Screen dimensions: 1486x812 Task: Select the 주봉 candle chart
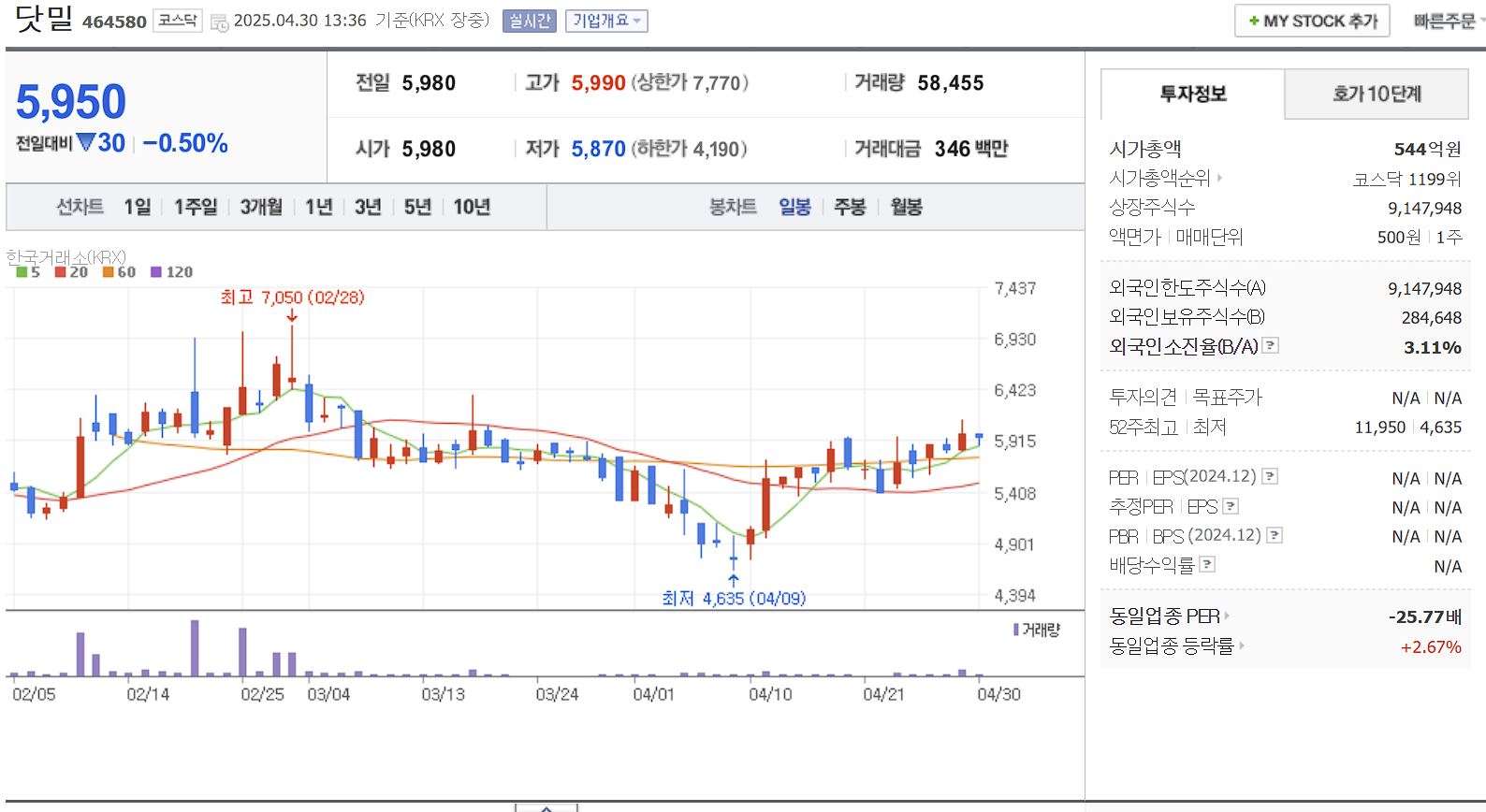[x=850, y=207]
